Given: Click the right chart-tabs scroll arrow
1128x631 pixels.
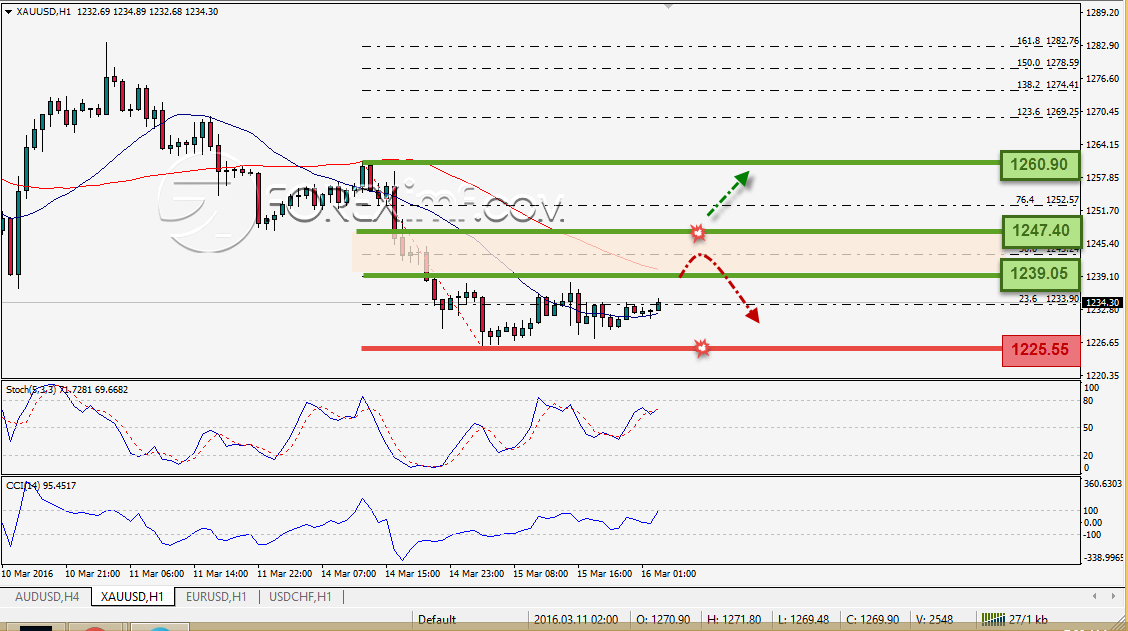Looking at the screenshot, I should click(1115, 596).
